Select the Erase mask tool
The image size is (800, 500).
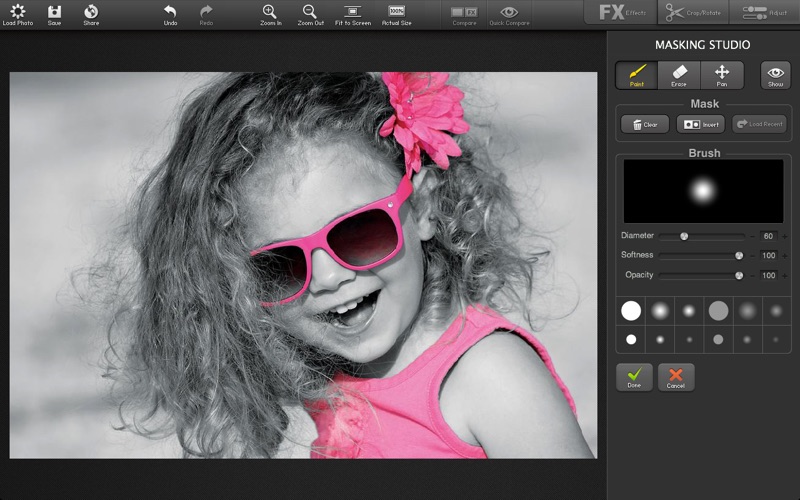(x=679, y=75)
